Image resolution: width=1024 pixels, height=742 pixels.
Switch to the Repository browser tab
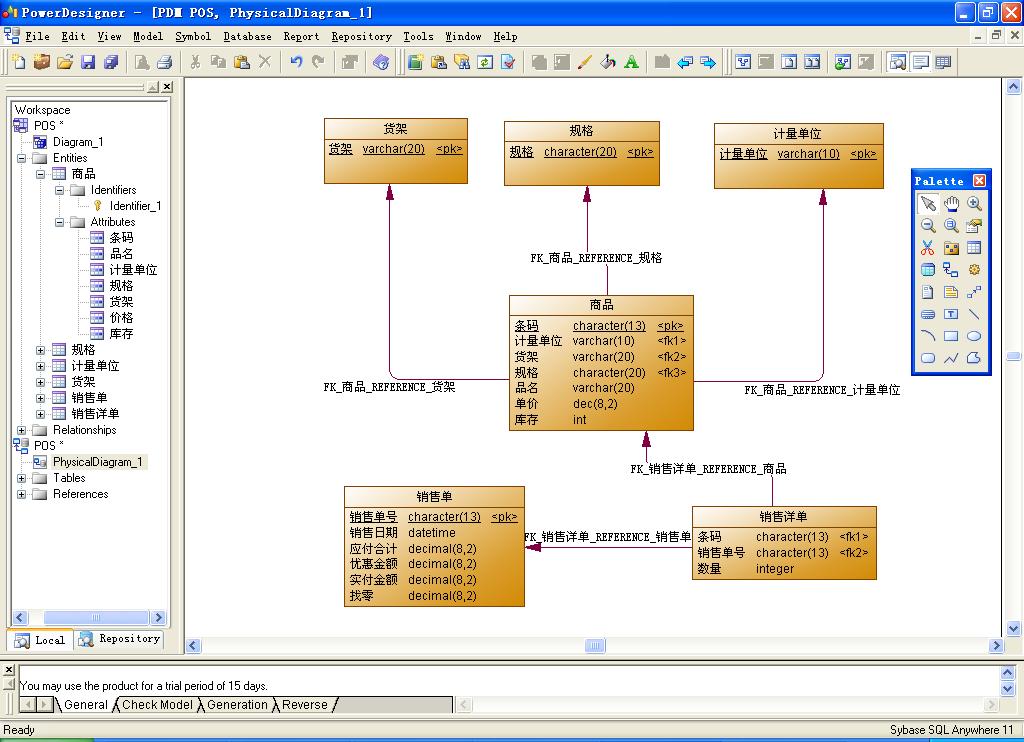tap(120, 639)
